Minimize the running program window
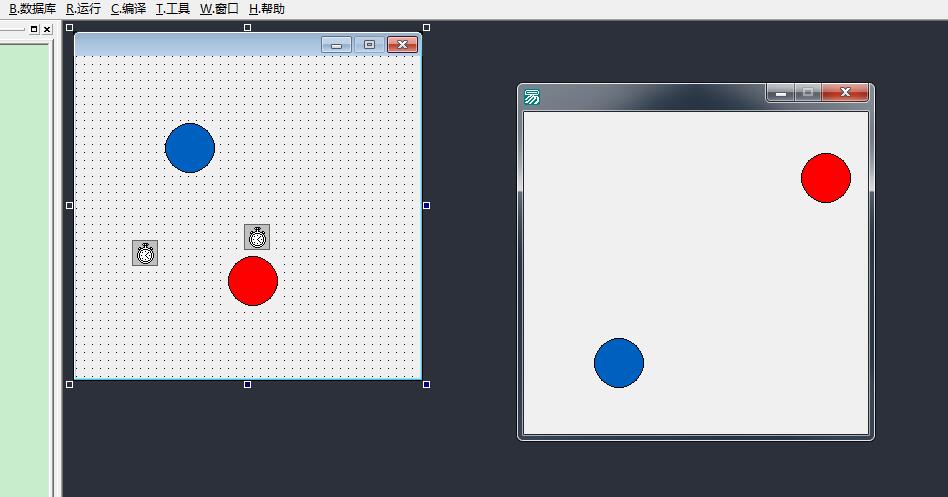 pos(781,93)
